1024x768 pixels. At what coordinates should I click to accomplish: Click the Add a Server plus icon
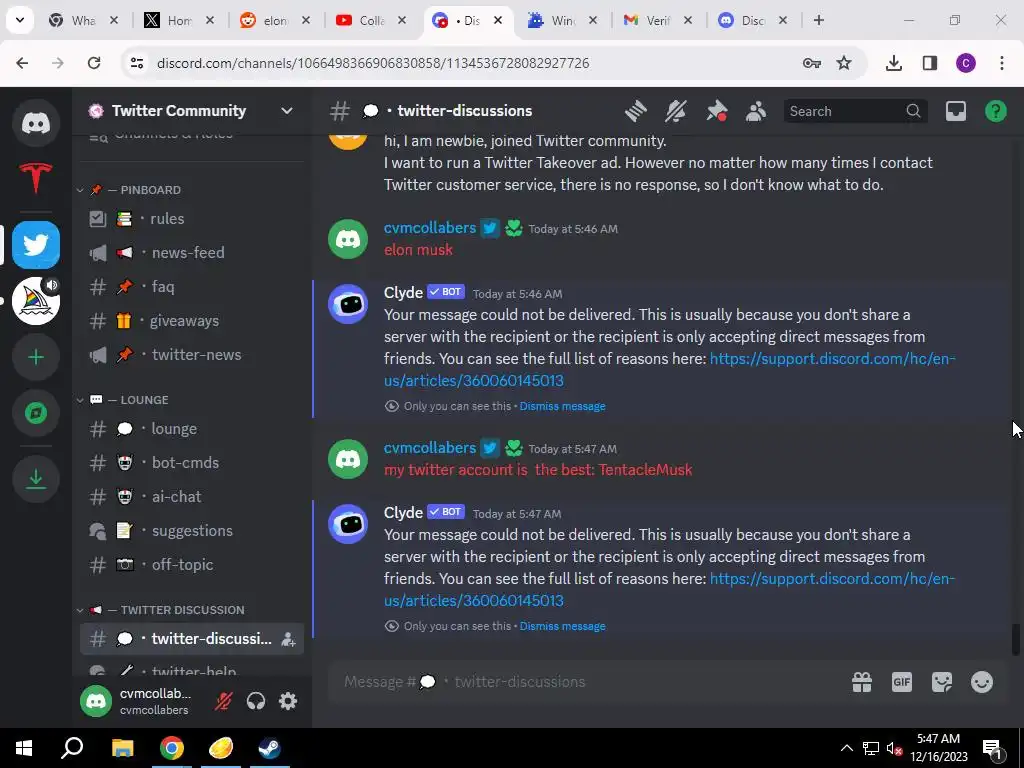tap(36, 357)
